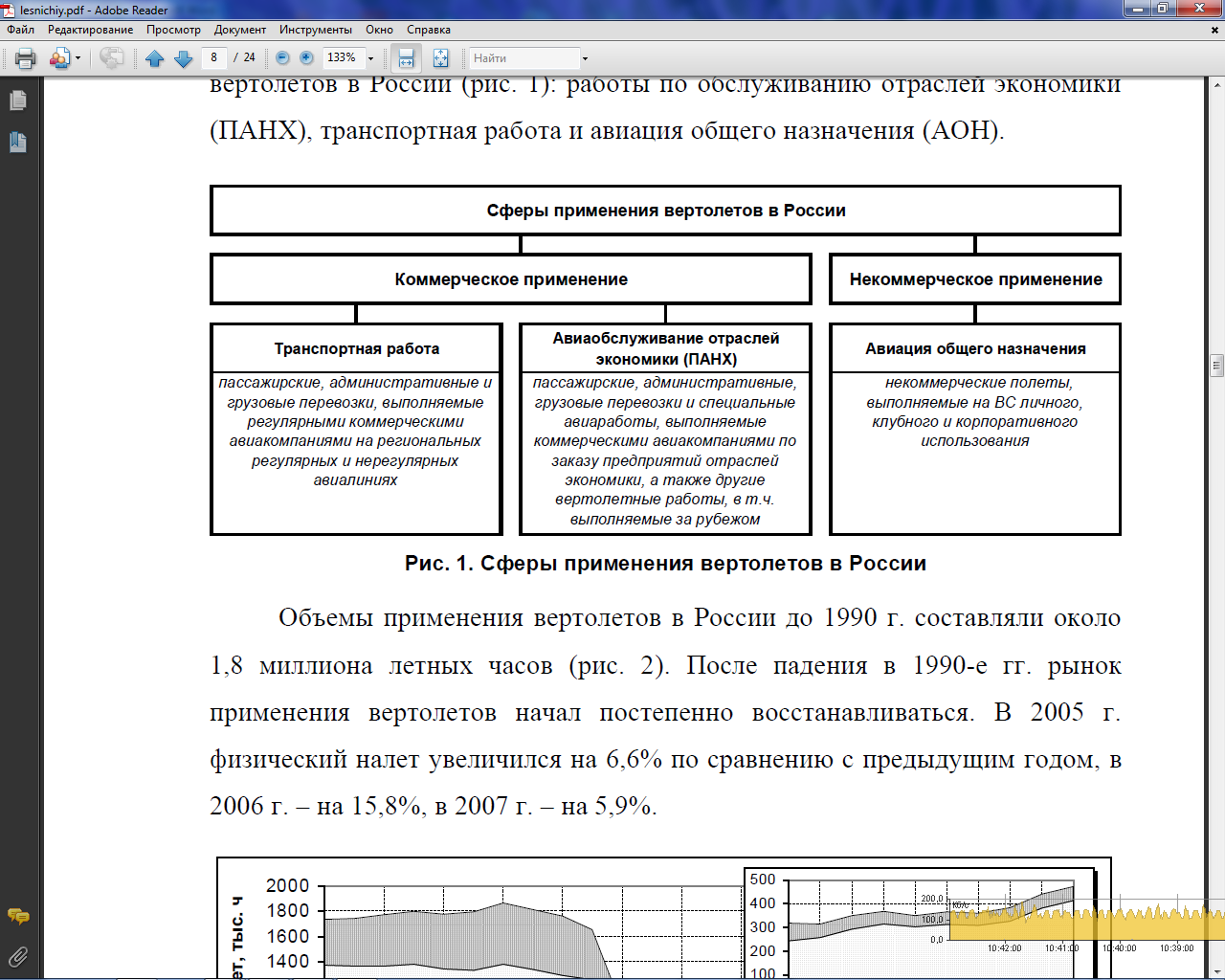Open the Редактирование menu
The image size is (1225, 980).
pos(91,30)
